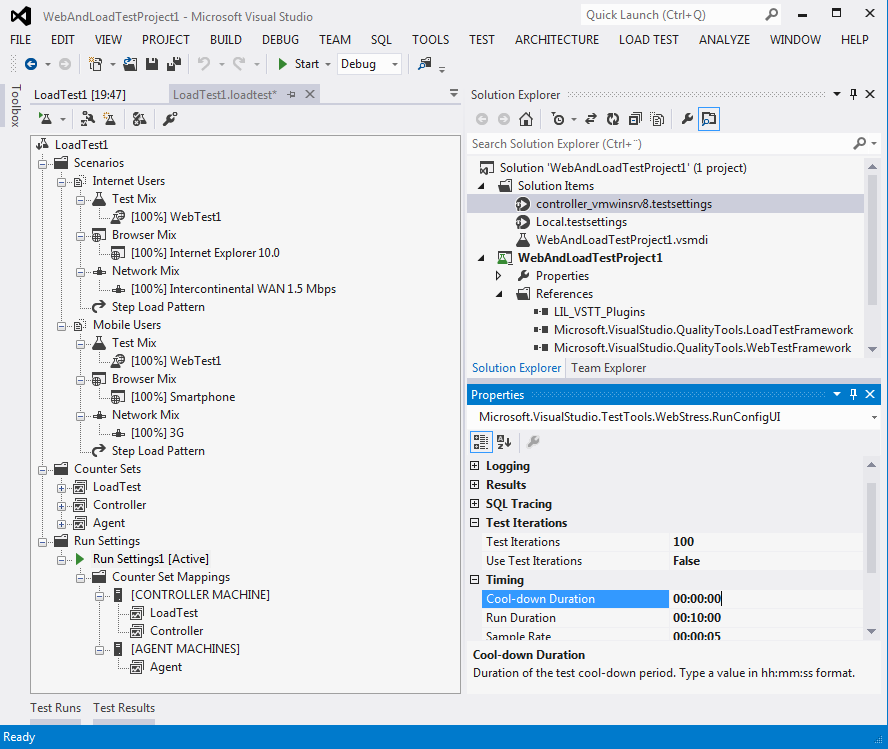The height and width of the screenshot is (749, 888).
Task: Toggle the Pending Changes Filter clock icon
Action: click(558, 119)
